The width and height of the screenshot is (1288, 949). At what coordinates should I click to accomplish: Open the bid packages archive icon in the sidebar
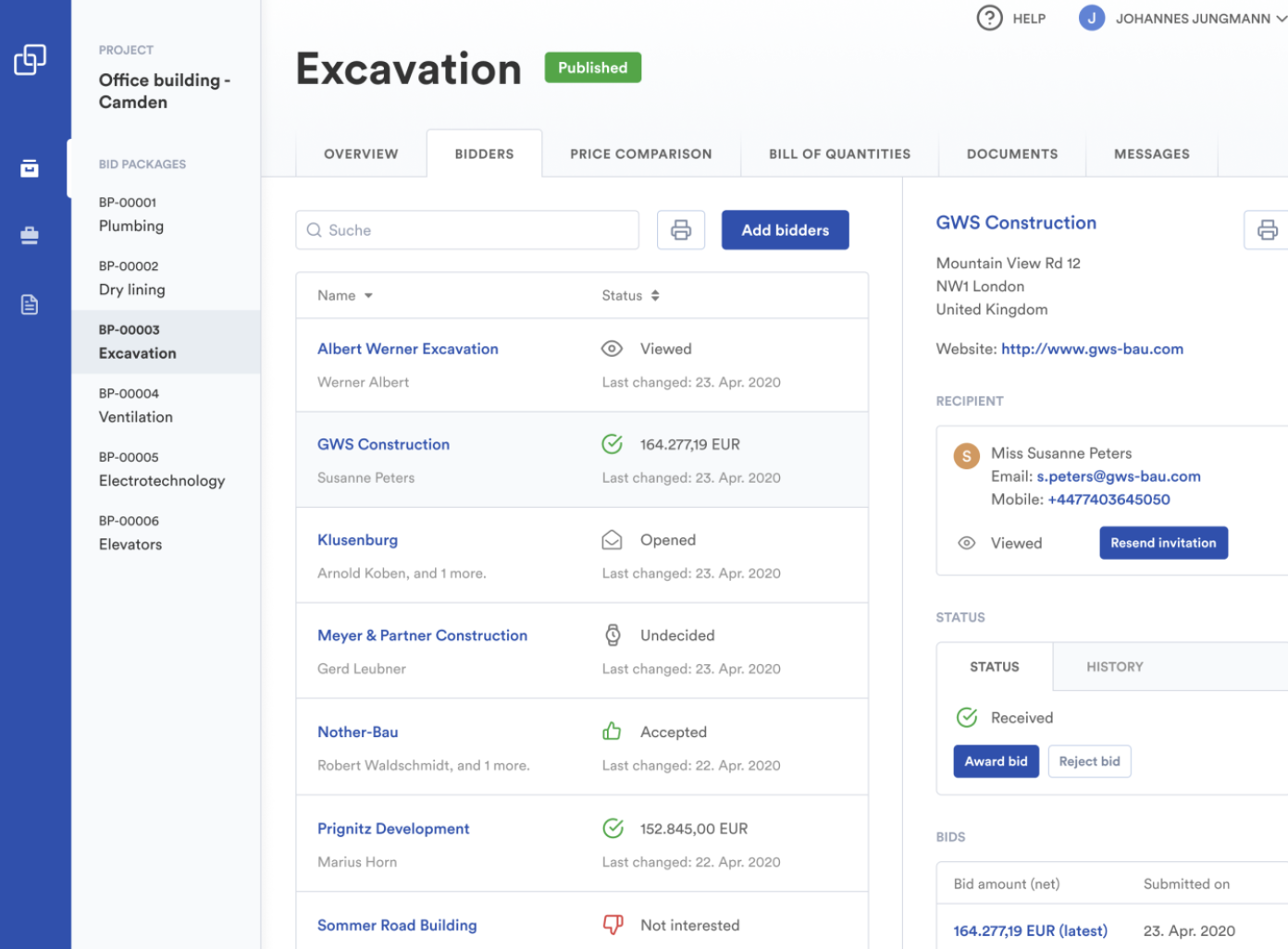point(30,168)
